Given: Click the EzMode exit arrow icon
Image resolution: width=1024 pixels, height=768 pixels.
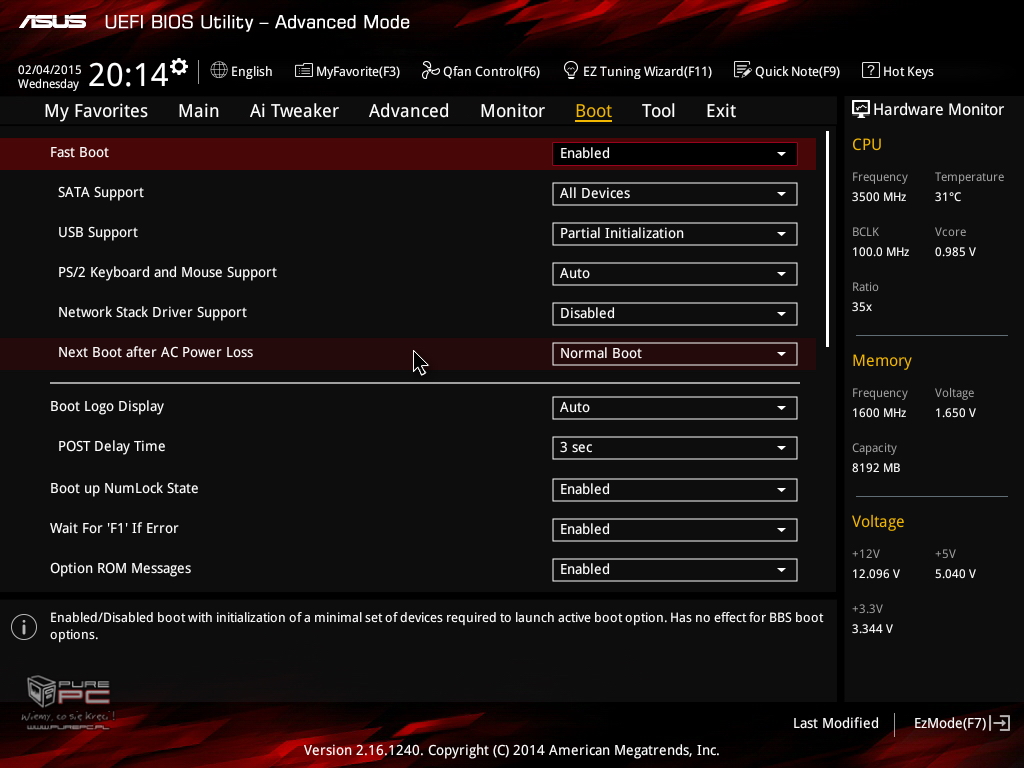Looking at the screenshot, I should 1000,723.
